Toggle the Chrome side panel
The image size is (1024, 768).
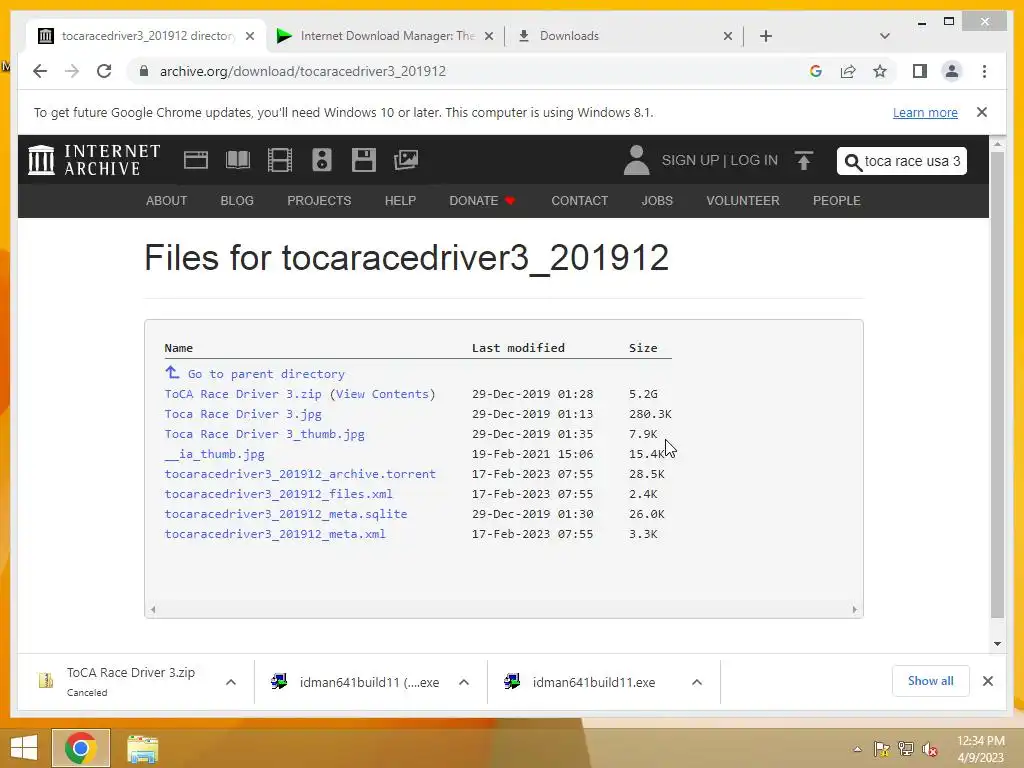pos(920,71)
